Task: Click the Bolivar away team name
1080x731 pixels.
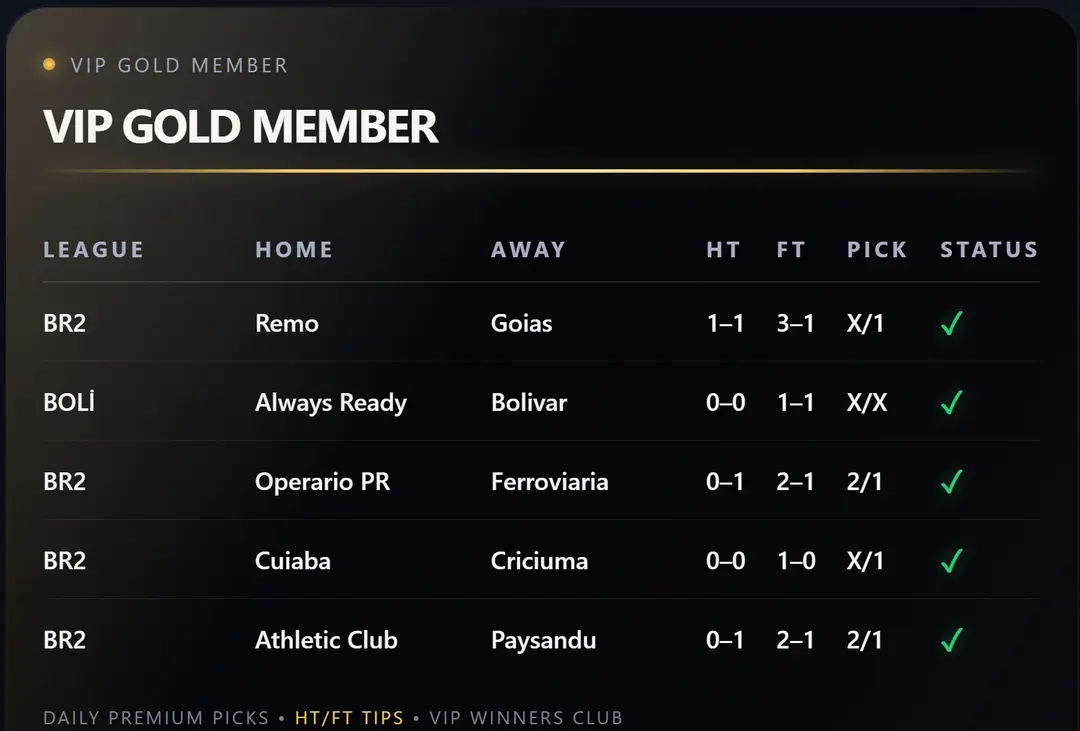Action: coord(529,403)
